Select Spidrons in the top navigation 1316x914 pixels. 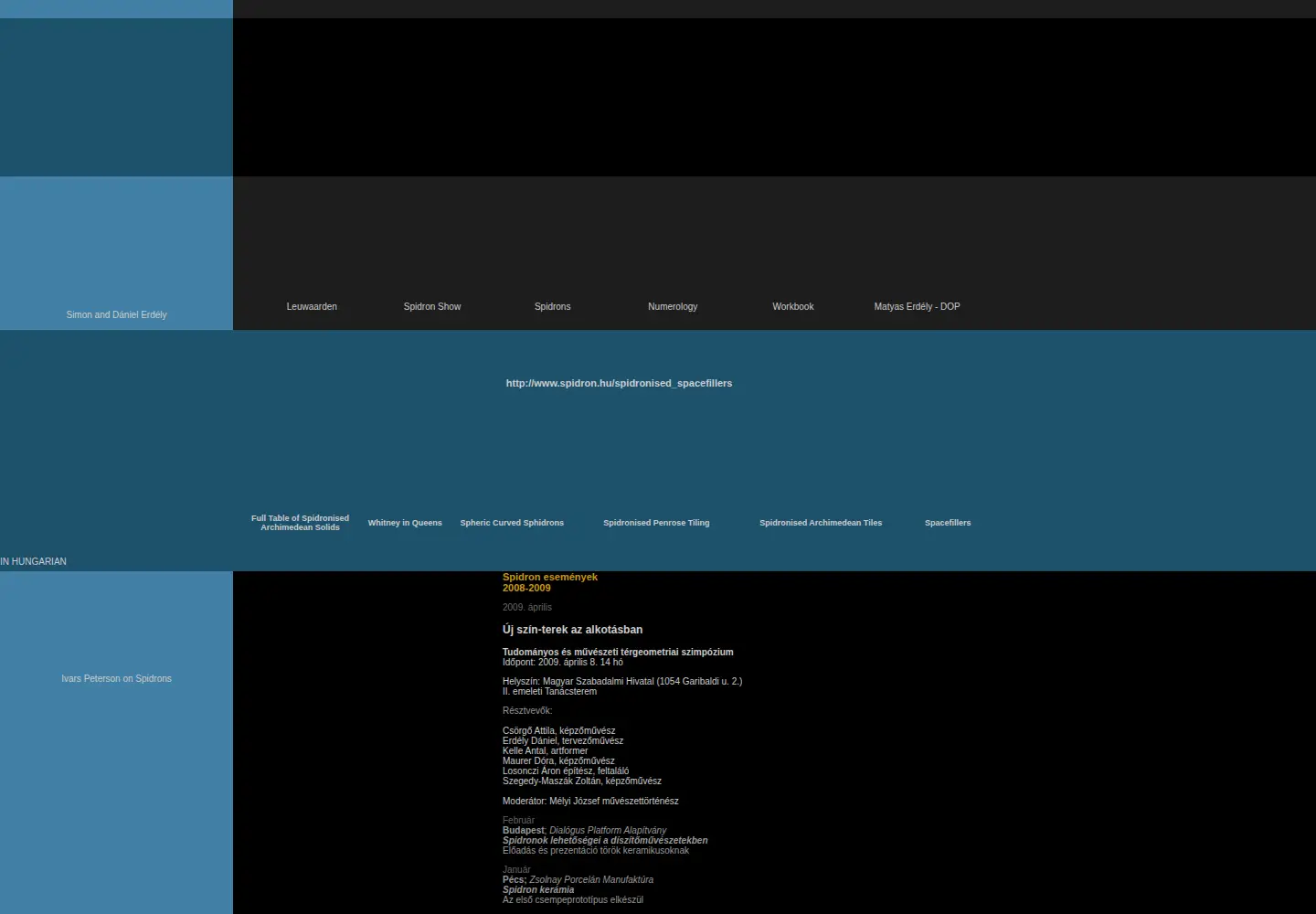(x=552, y=306)
